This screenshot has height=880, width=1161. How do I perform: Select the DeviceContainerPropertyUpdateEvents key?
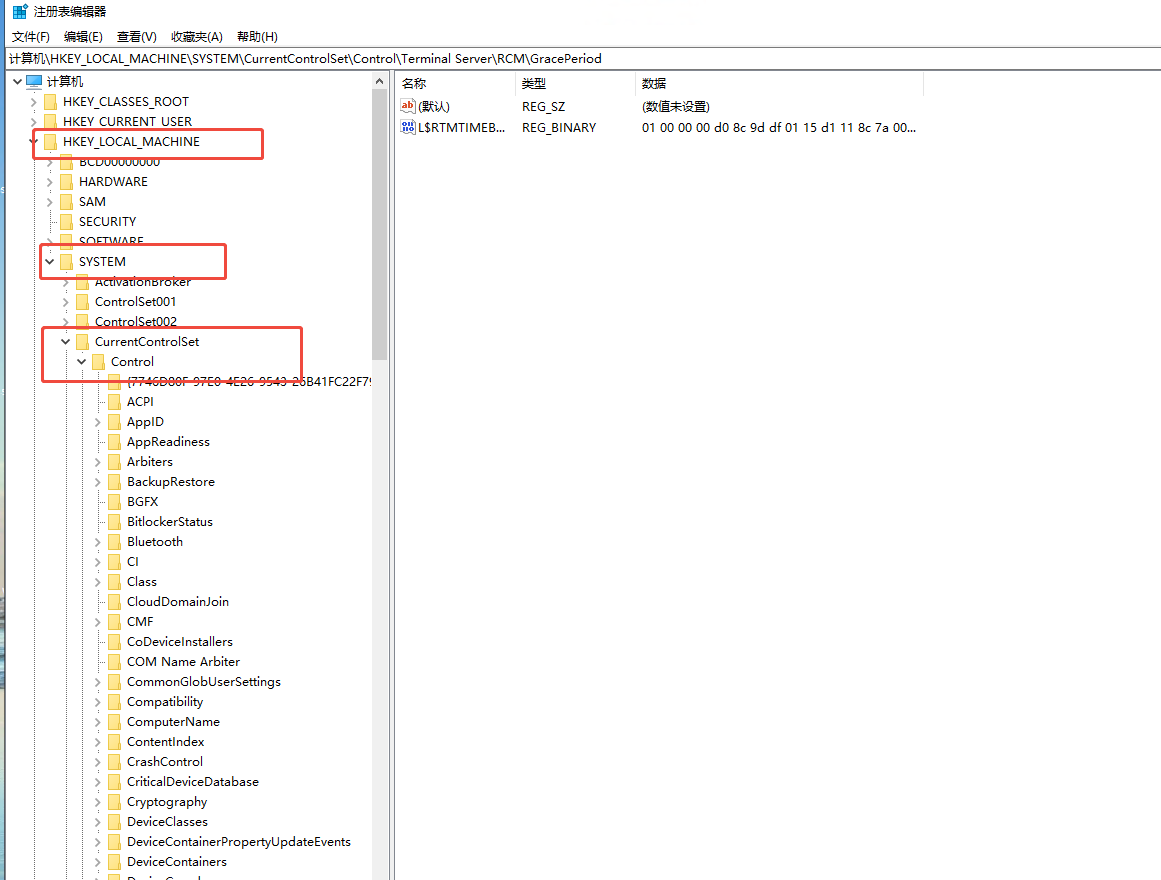(x=239, y=841)
